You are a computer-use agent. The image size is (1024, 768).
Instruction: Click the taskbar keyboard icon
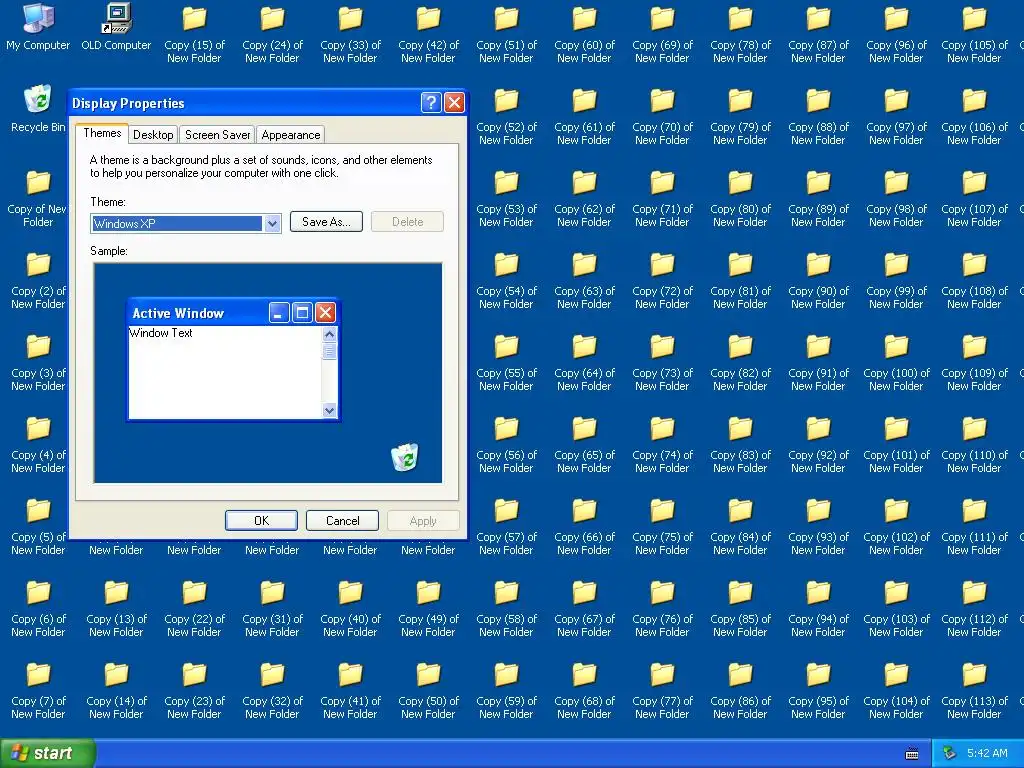click(x=912, y=754)
